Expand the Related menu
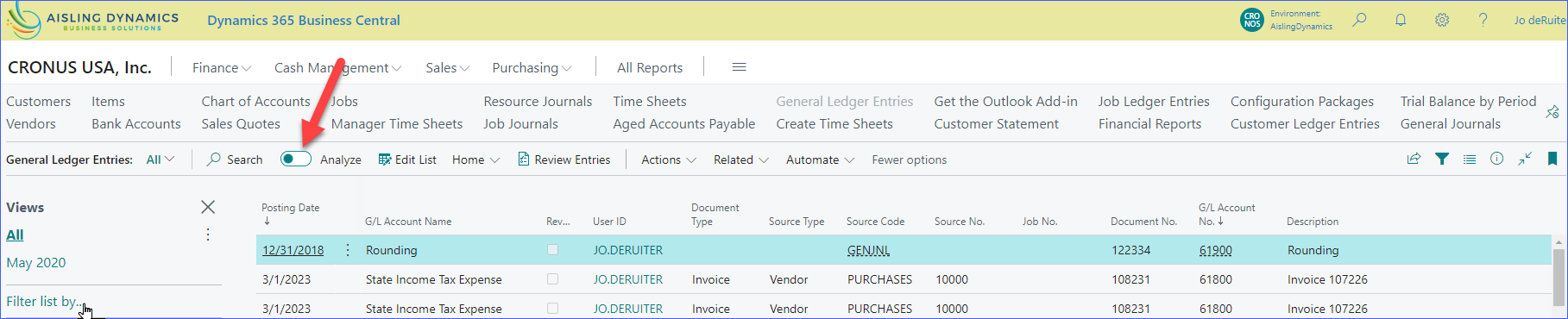1568x319 pixels. [741, 159]
